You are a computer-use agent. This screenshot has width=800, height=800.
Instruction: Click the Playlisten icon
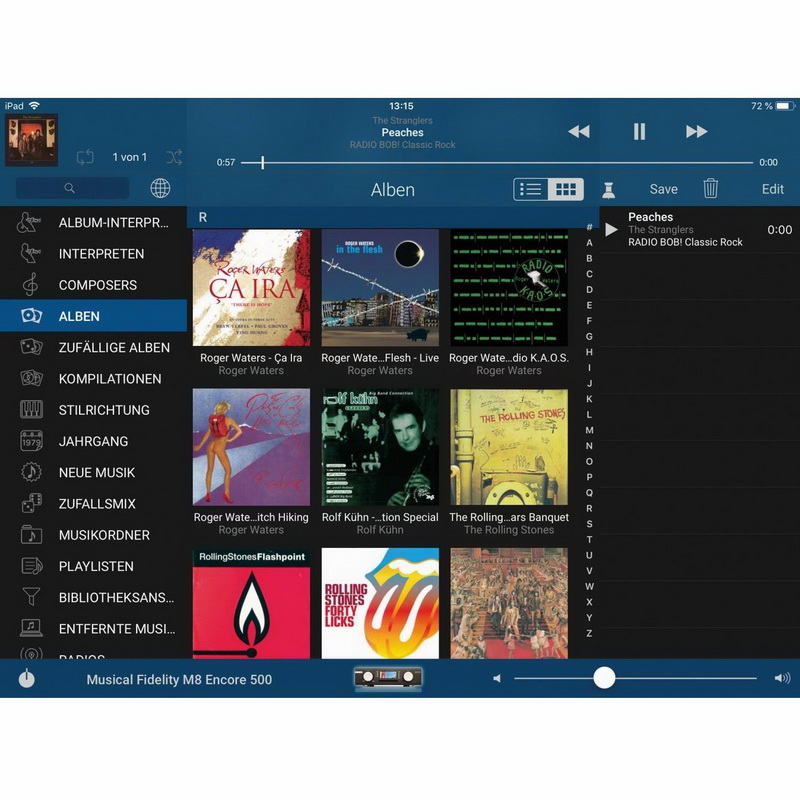(x=31, y=566)
